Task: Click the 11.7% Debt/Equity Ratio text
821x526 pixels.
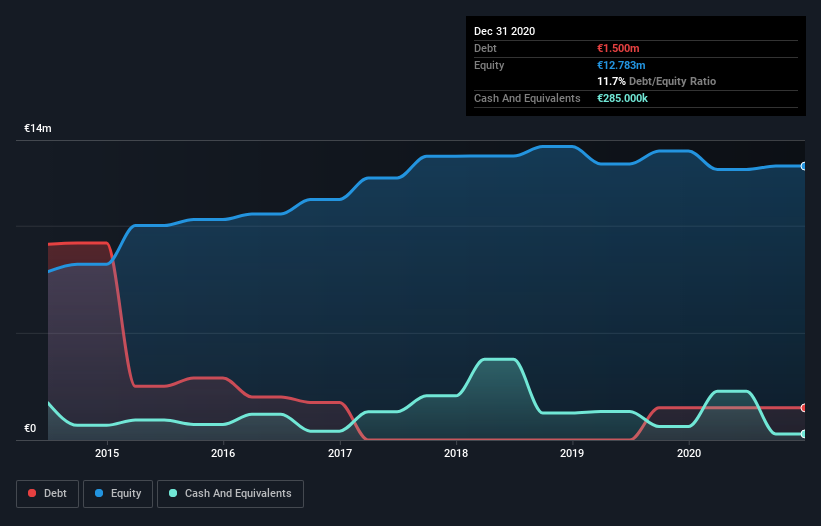Action: coord(657,82)
